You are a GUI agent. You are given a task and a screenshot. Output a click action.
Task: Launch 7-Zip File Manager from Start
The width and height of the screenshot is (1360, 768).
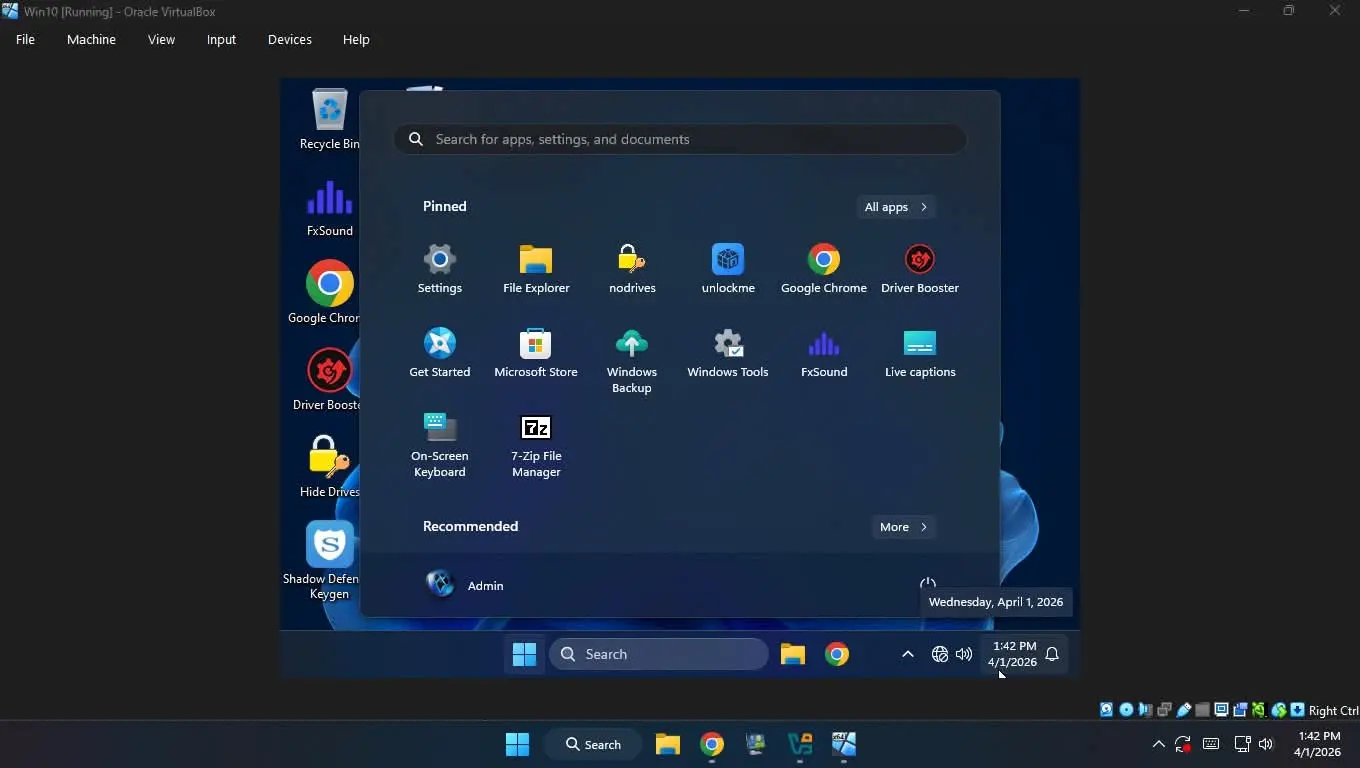tap(536, 445)
